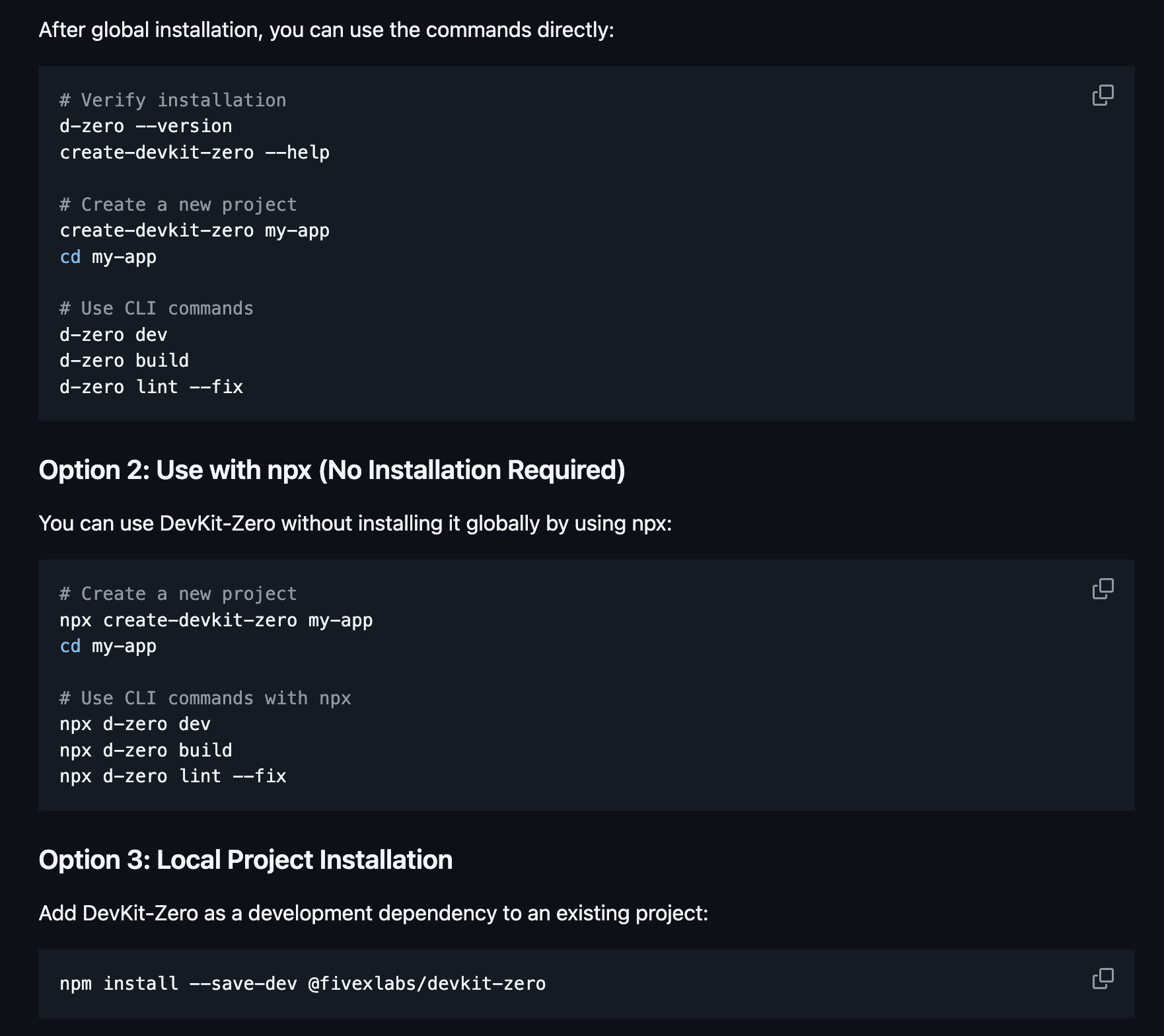This screenshot has width=1164, height=1036.
Task: Click the "You can use DevKit-Zero without installing" paragraph
Action: coord(355,524)
